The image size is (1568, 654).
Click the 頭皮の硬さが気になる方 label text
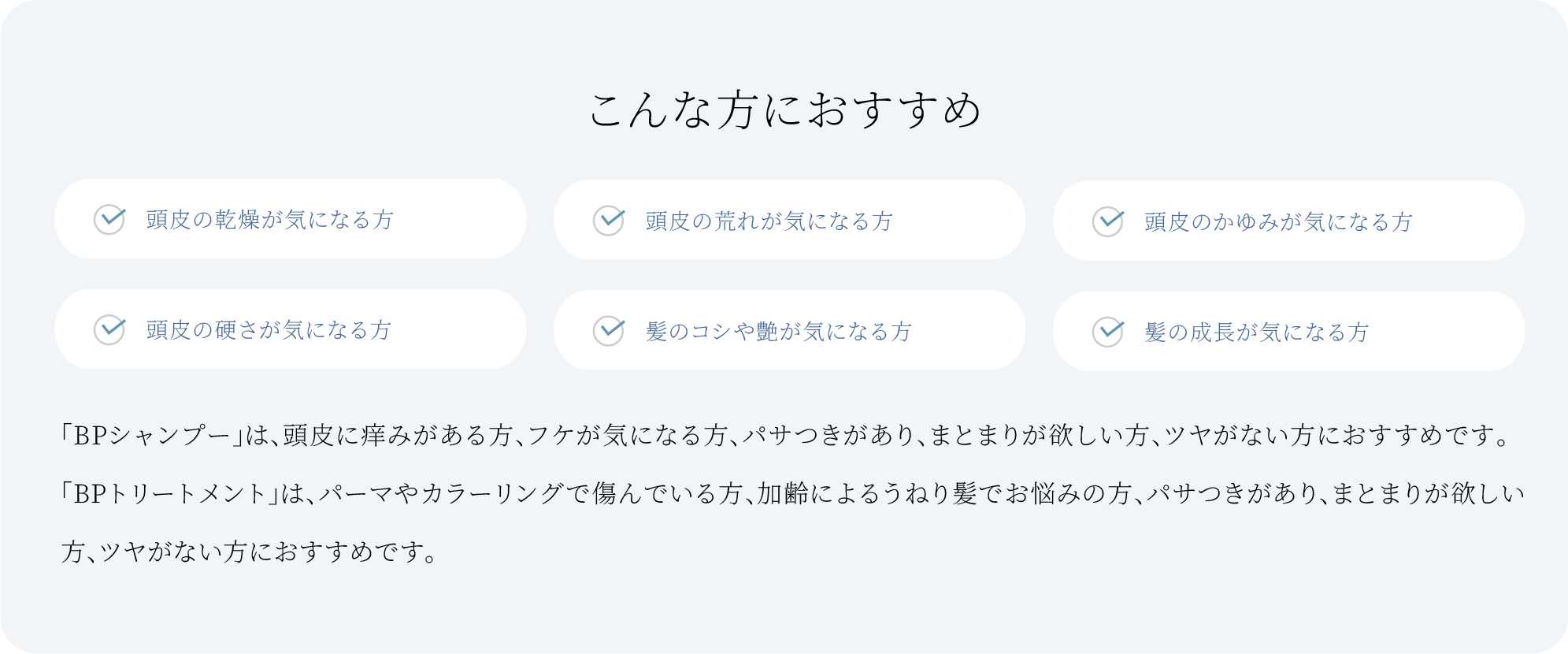269,330
